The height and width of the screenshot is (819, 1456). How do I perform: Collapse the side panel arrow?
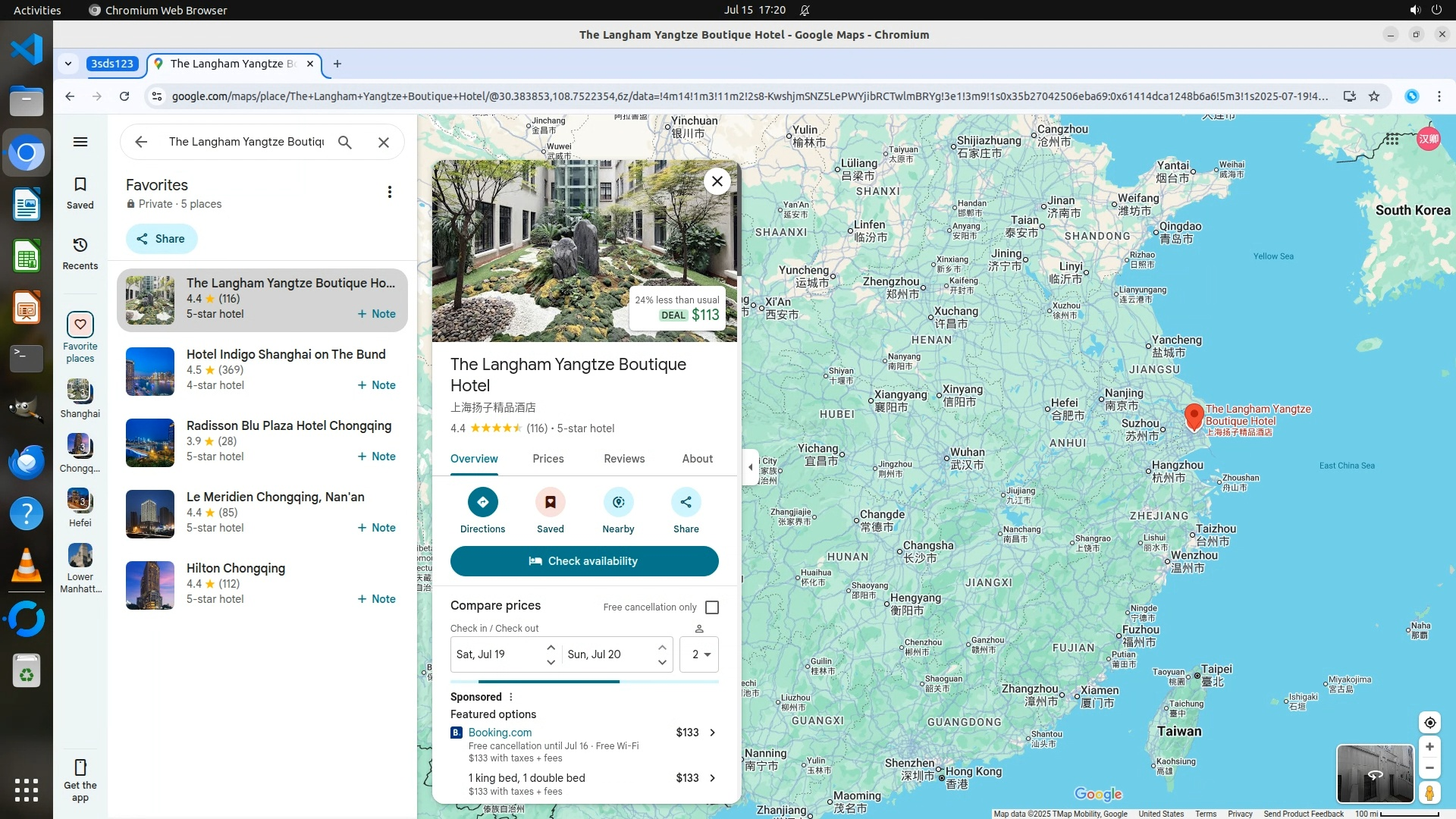pos(750,467)
